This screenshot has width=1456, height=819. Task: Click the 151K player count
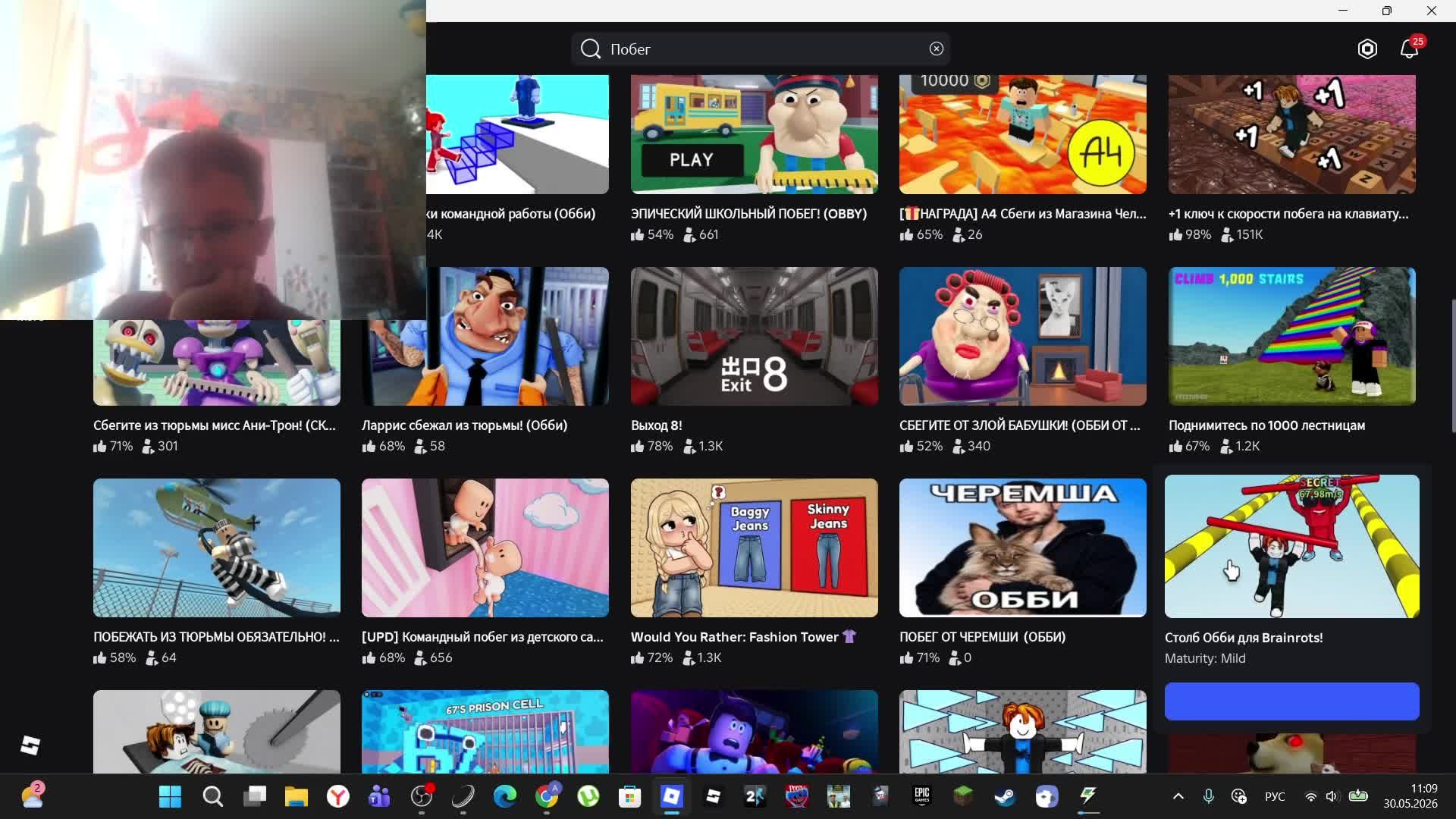(1241, 234)
